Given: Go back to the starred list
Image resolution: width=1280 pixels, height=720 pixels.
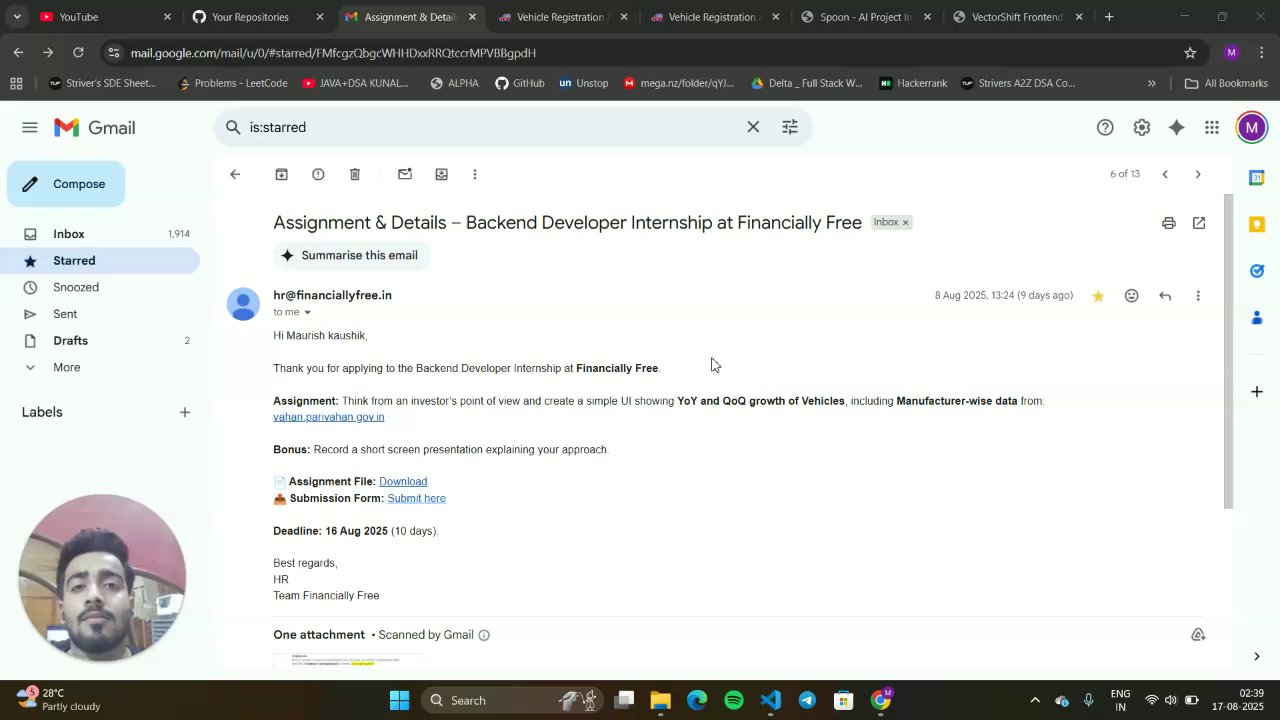Looking at the screenshot, I should coord(235,174).
